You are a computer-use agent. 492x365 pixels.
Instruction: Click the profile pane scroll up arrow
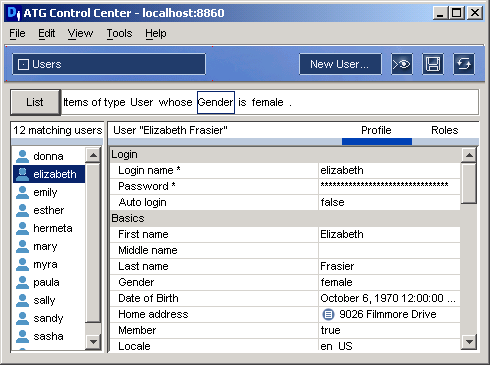[469, 155]
